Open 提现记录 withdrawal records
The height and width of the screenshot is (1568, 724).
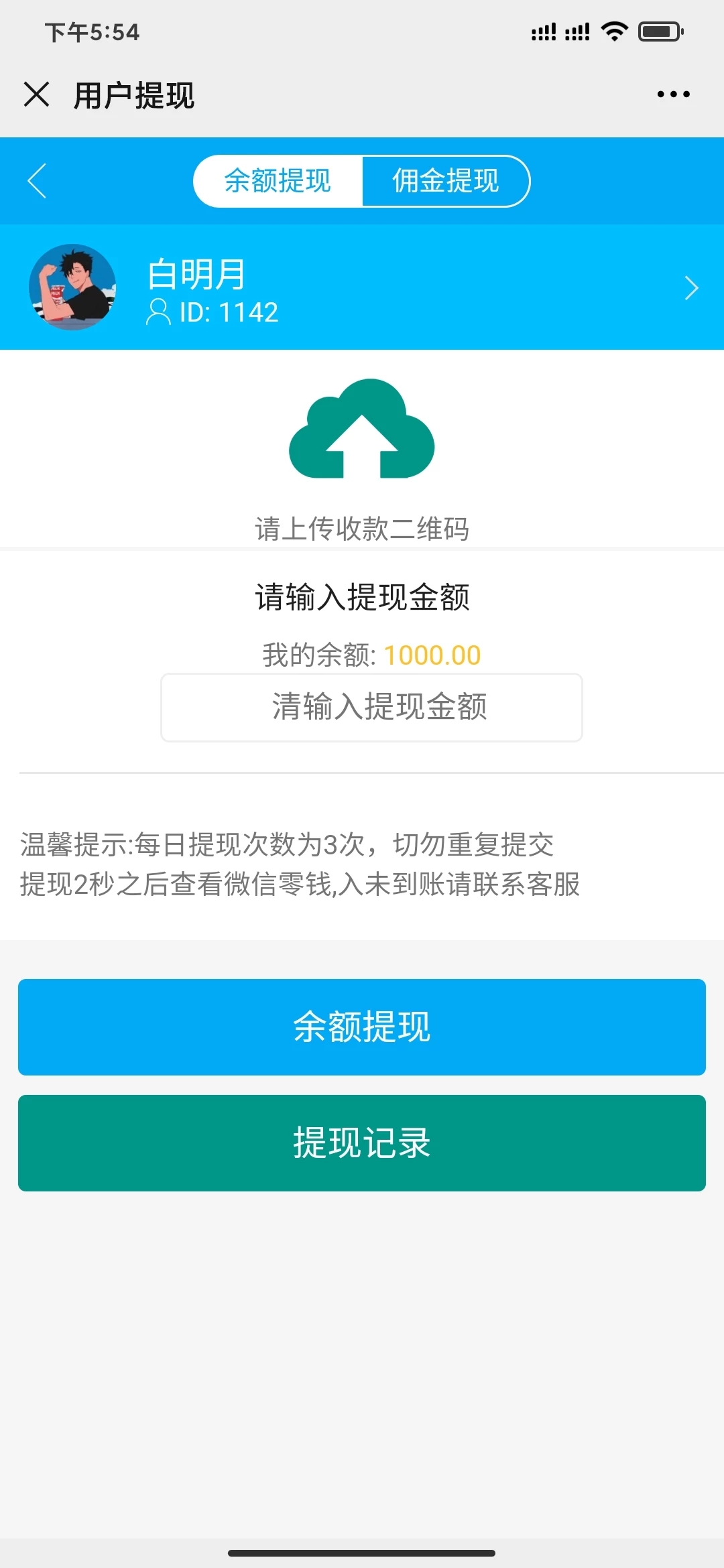pos(362,1142)
